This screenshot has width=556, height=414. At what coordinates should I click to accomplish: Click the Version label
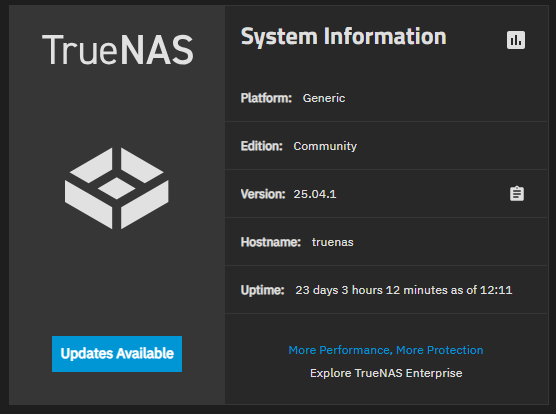[263, 194]
